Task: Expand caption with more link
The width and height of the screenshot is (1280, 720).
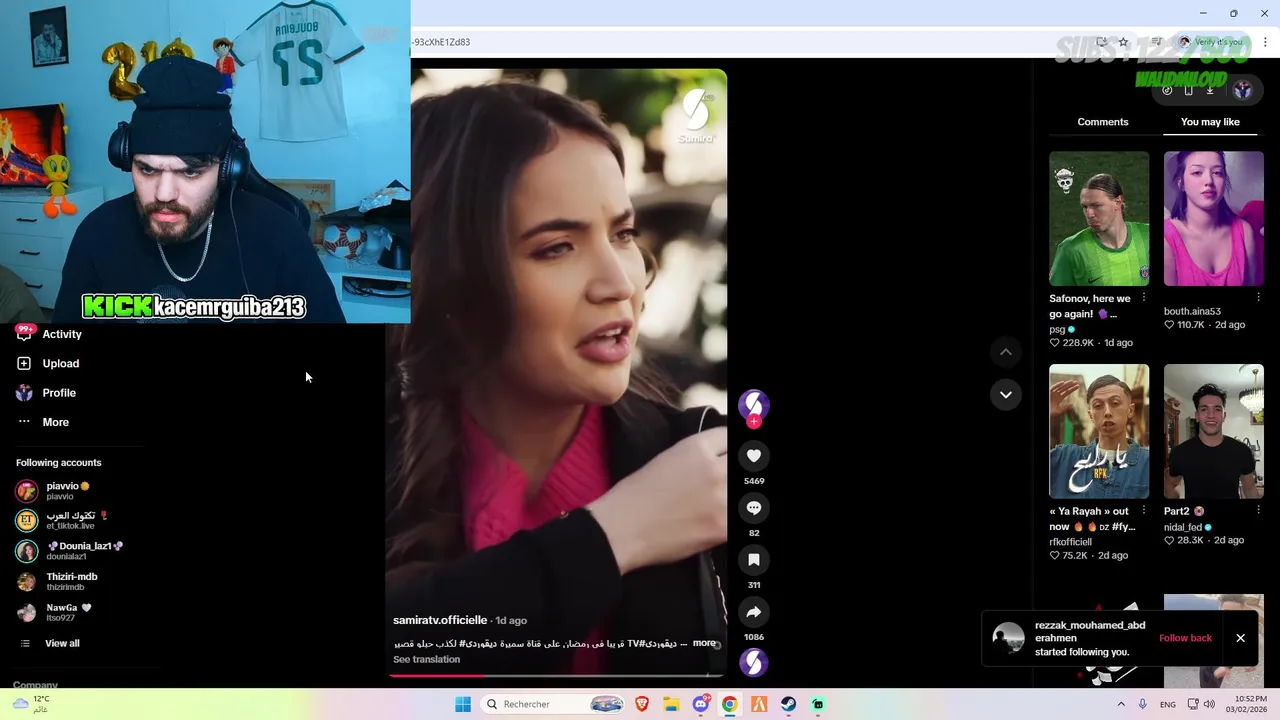Action: [x=704, y=643]
